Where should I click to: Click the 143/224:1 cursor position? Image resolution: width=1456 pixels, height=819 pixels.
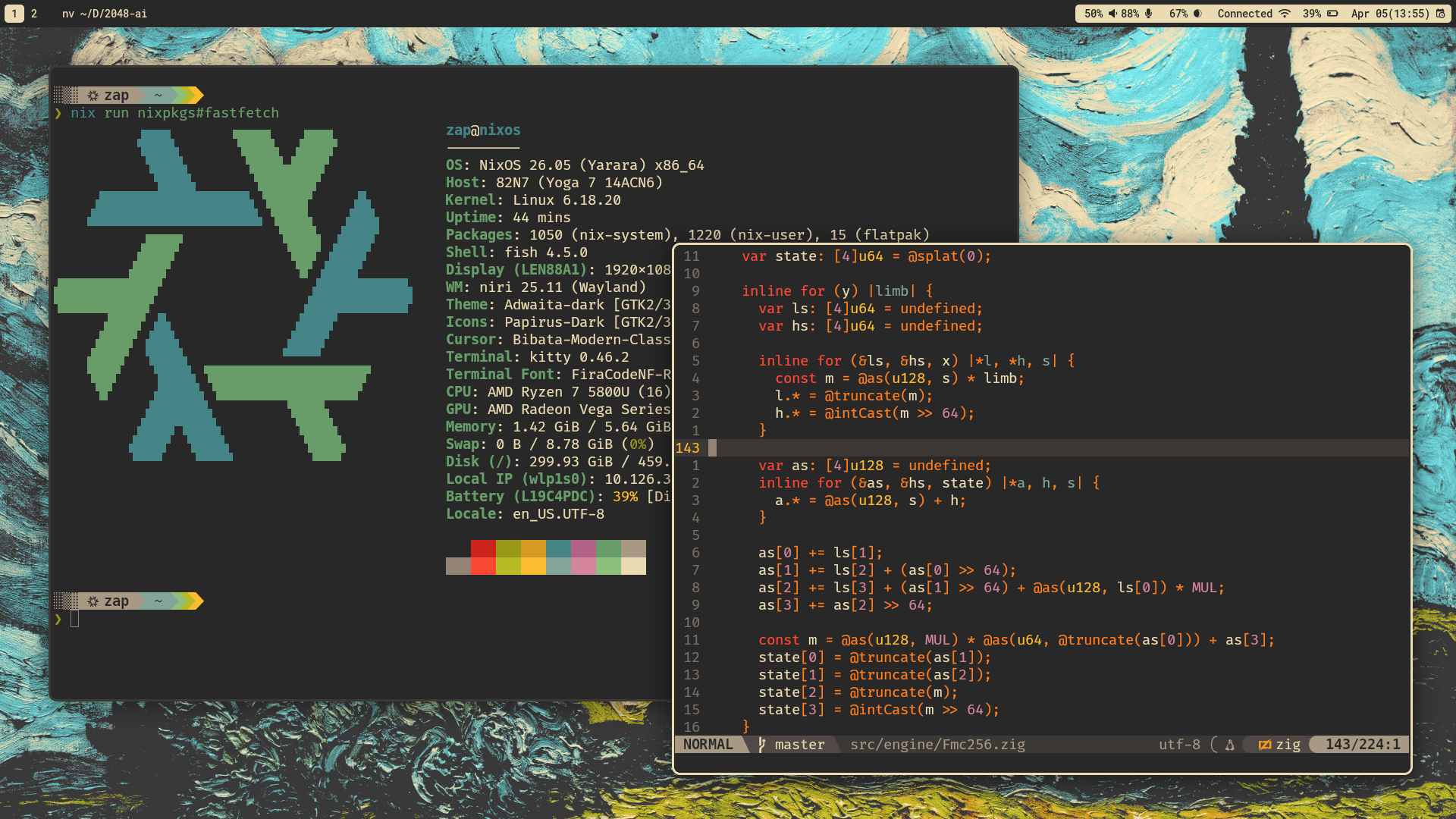(x=1363, y=745)
